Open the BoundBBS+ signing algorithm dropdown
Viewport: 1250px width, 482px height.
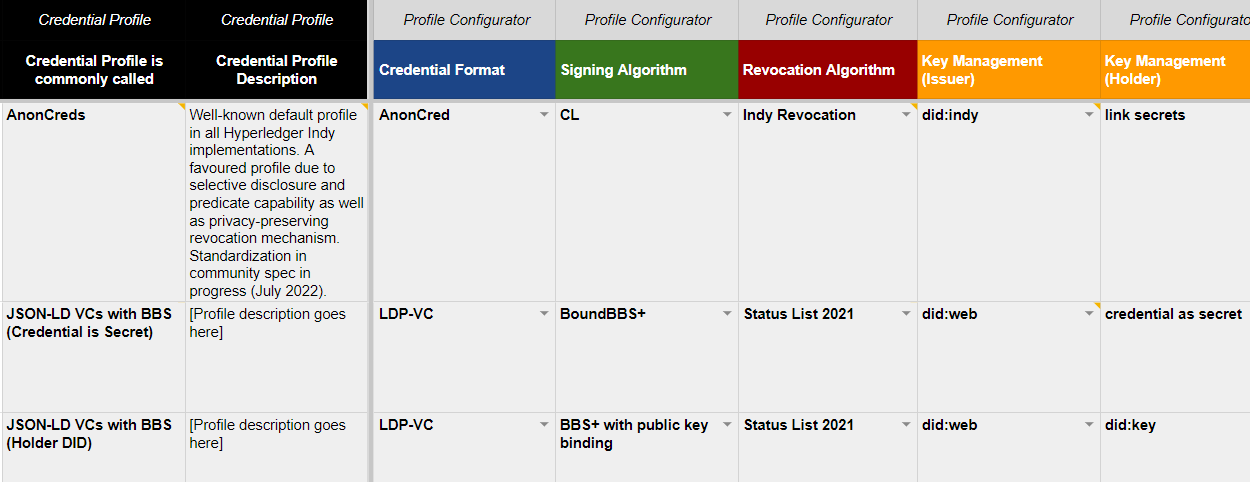coord(727,314)
